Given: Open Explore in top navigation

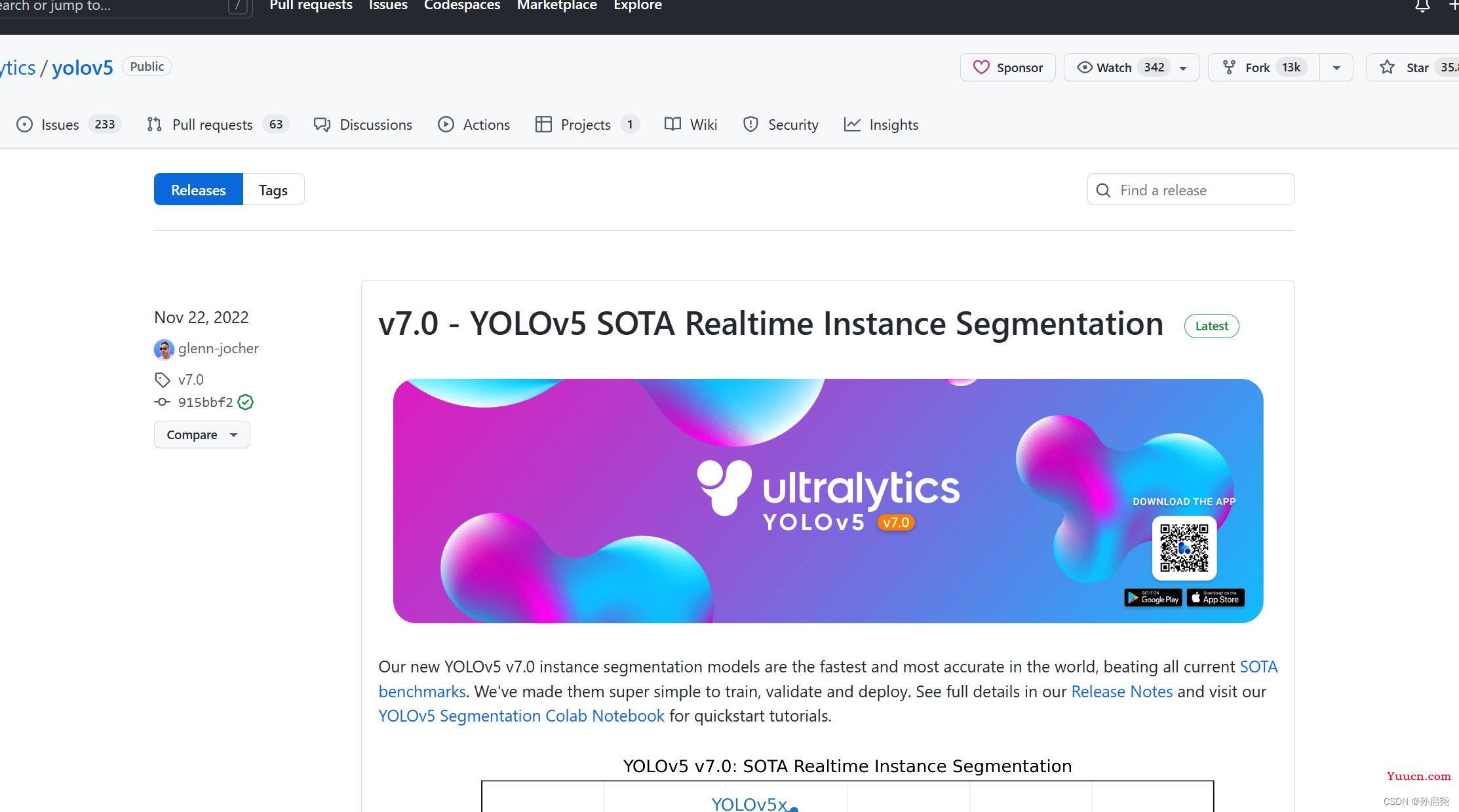Looking at the screenshot, I should [638, 6].
